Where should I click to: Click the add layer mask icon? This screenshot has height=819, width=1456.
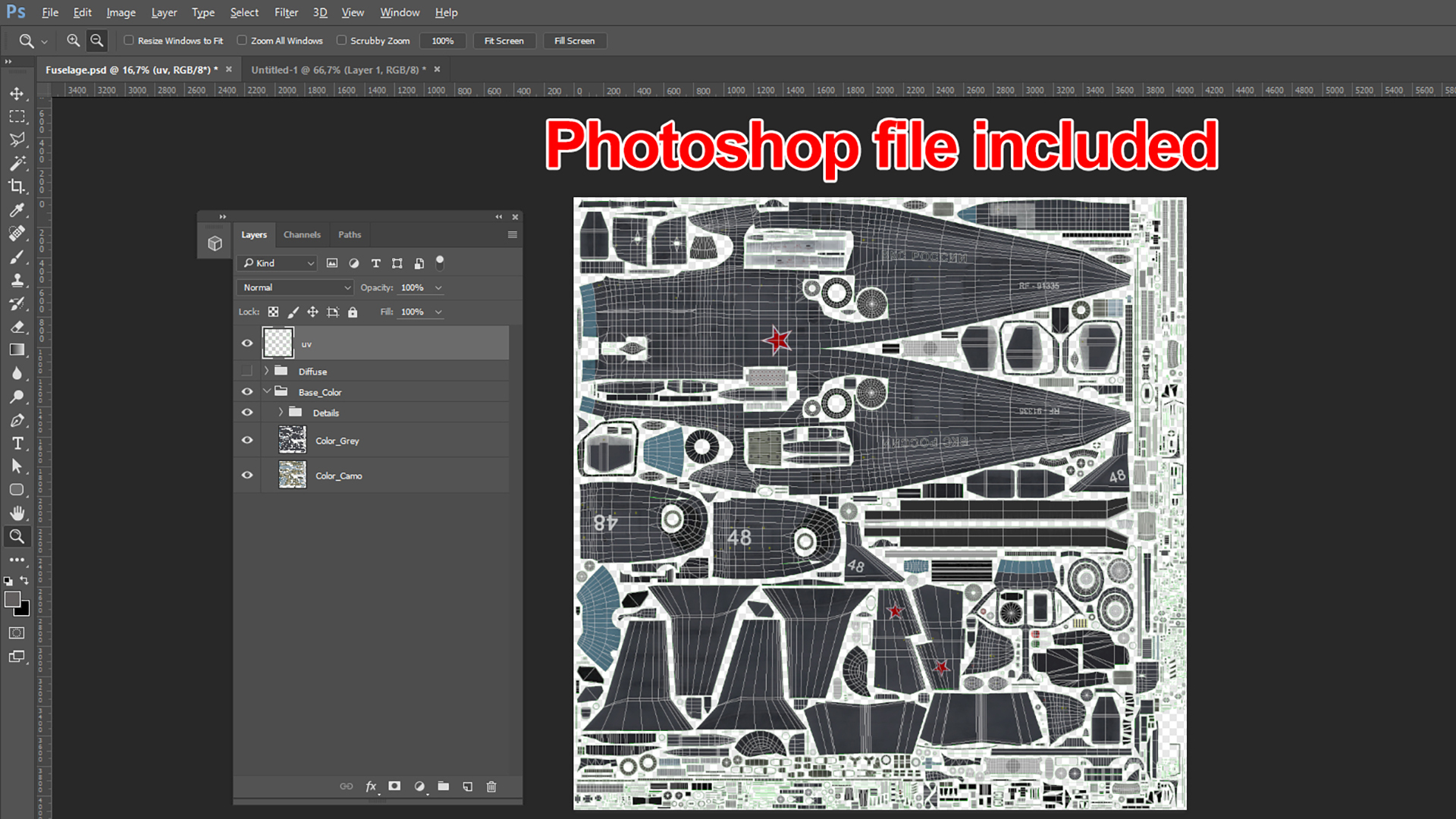coord(394,786)
